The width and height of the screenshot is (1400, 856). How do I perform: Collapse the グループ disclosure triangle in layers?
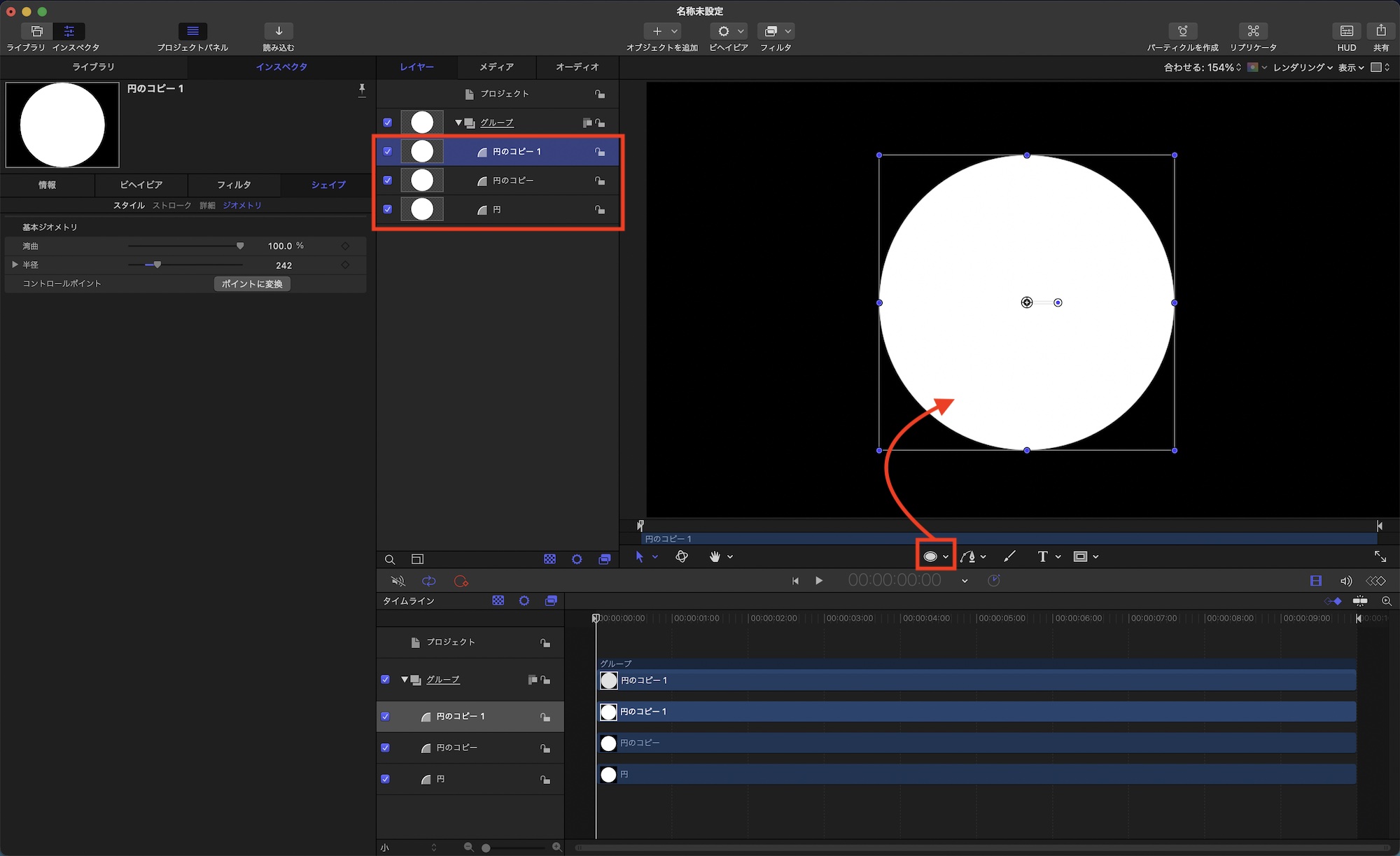tap(458, 122)
